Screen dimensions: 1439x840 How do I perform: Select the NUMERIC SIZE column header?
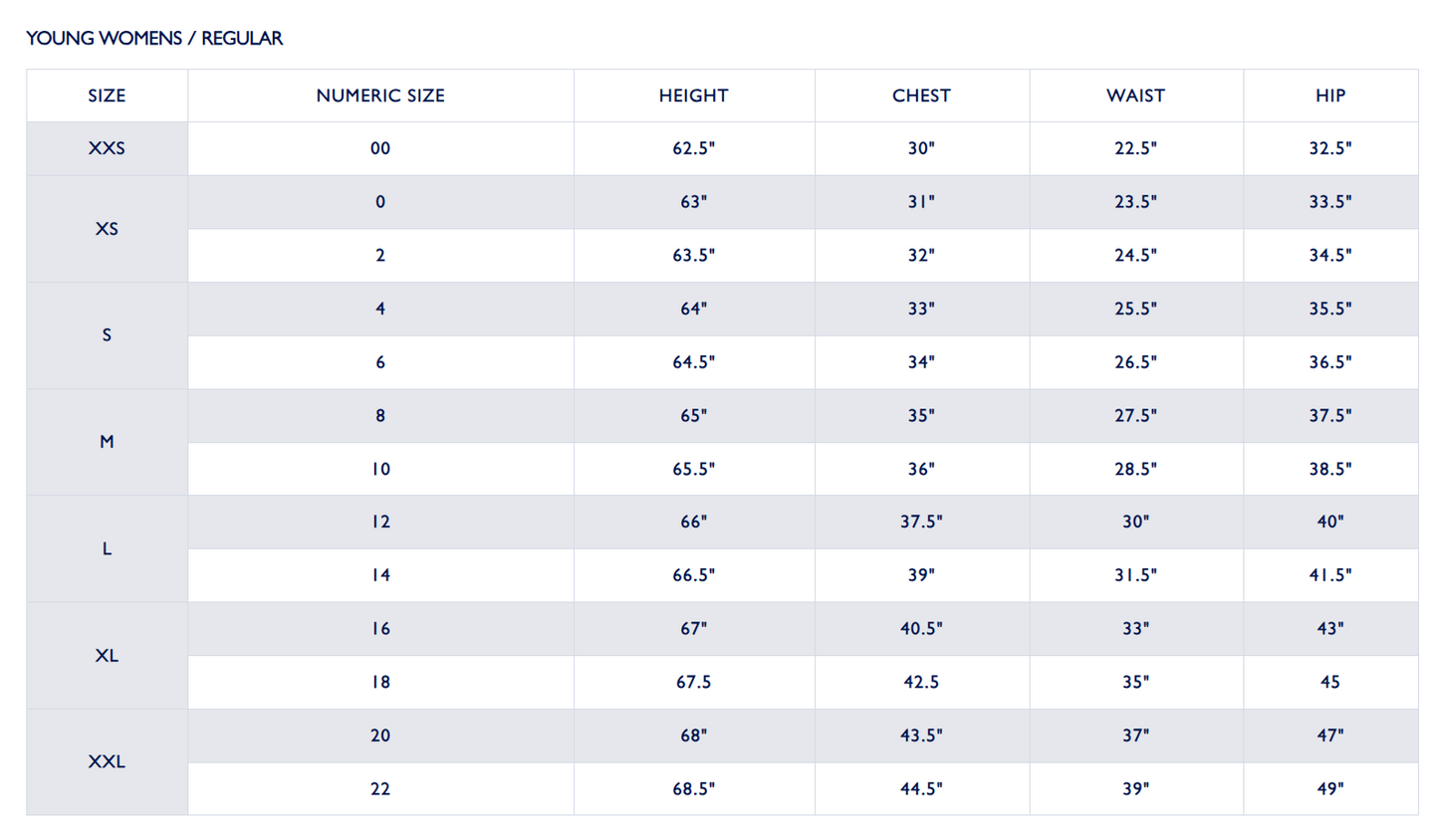(x=380, y=96)
